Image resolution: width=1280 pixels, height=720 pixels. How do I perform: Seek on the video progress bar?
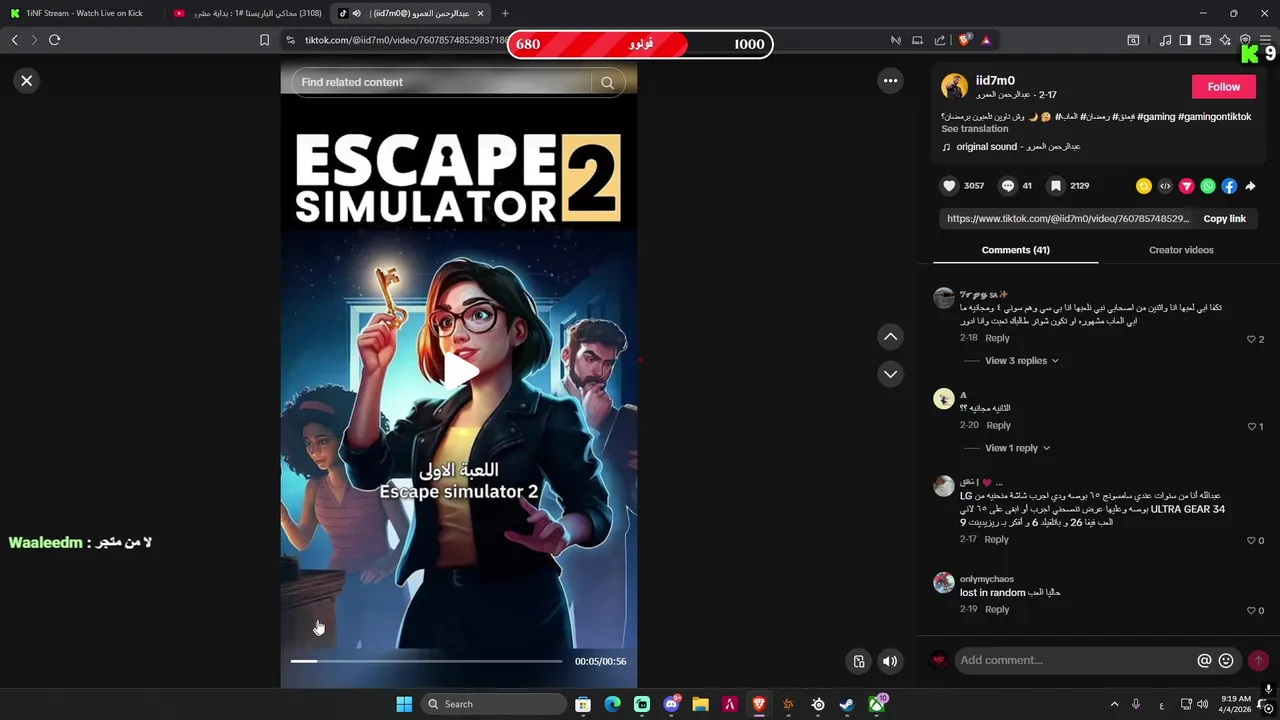tap(427, 661)
